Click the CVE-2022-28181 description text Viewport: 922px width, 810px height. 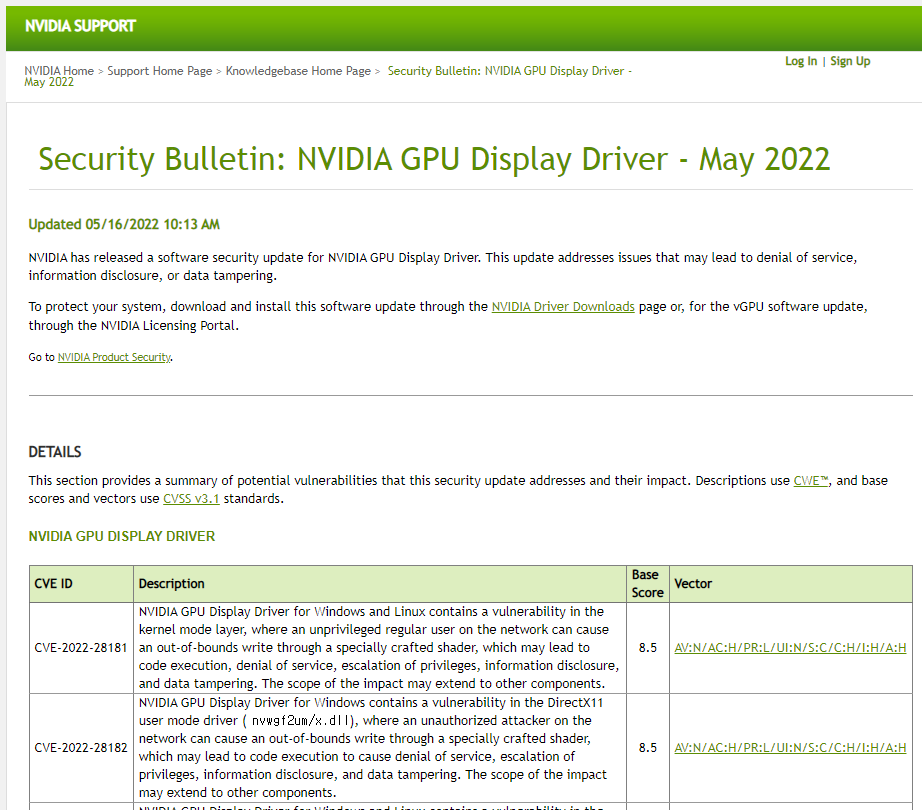tap(379, 648)
